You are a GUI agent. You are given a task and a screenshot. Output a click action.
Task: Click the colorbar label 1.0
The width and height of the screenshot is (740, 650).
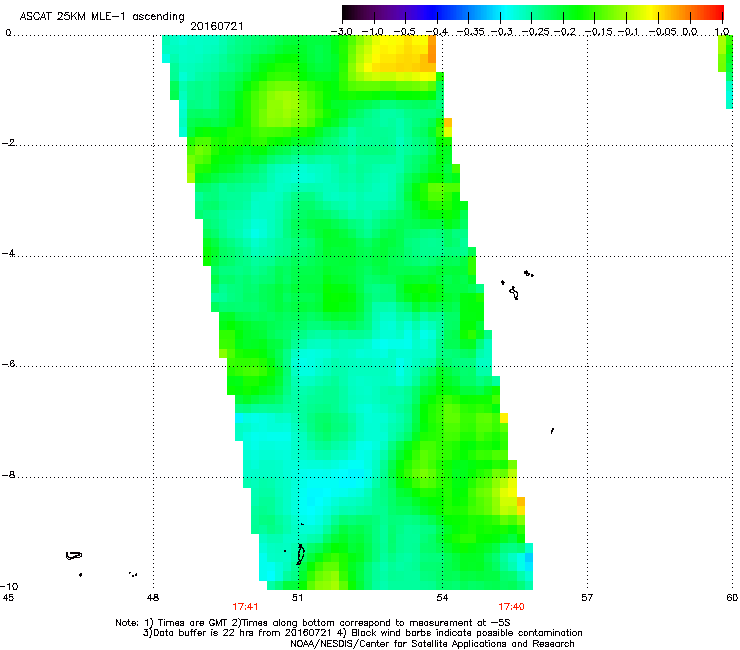(x=722, y=32)
